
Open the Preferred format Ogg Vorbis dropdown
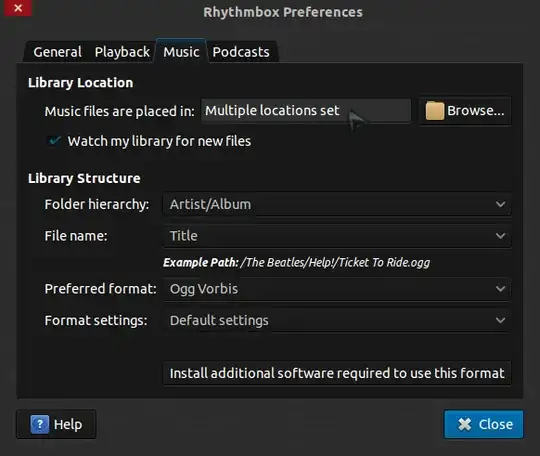(338, 289)
